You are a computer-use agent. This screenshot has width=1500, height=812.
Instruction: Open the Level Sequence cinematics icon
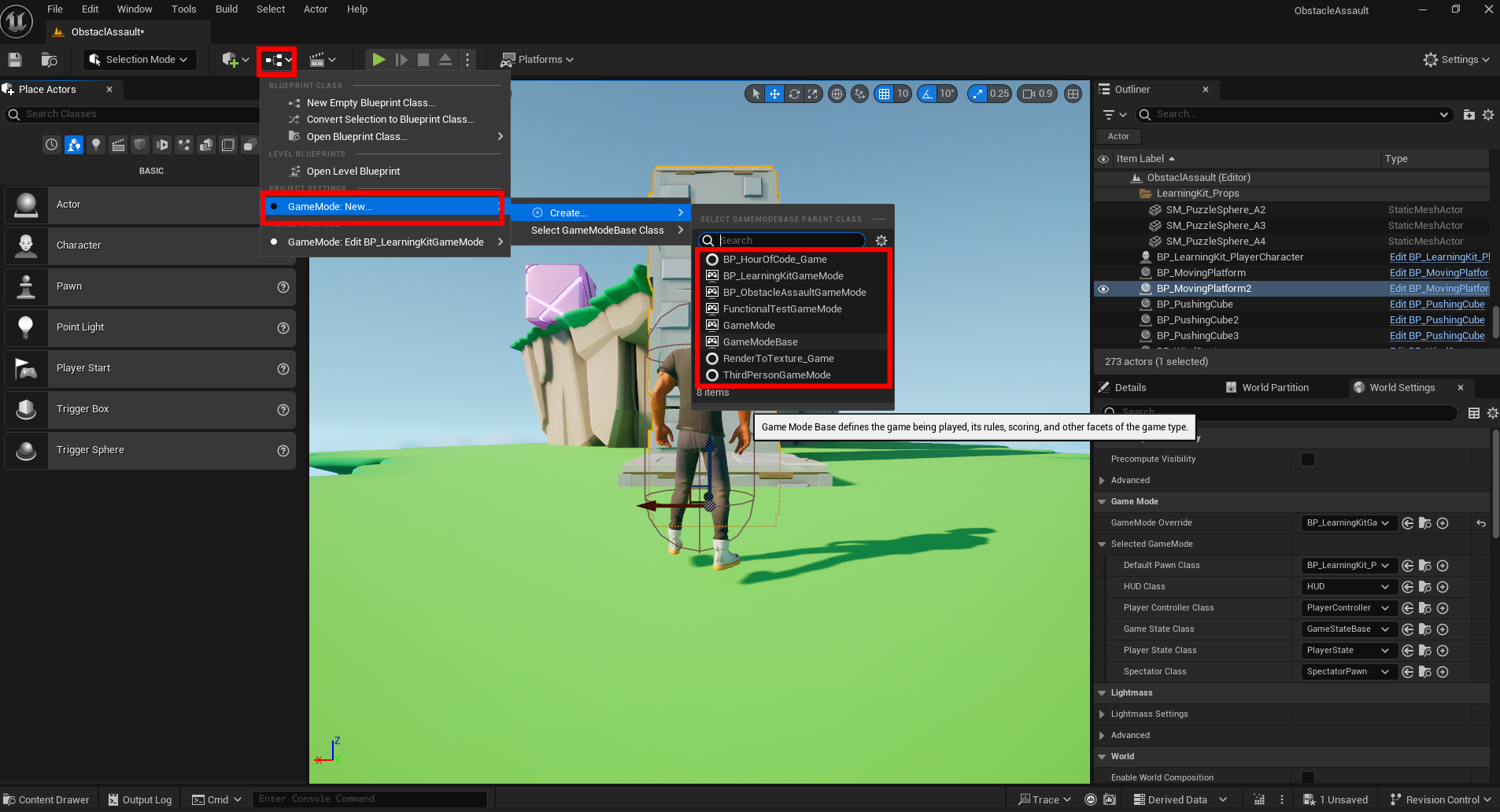pyautogui.click(x=322, y=60)
